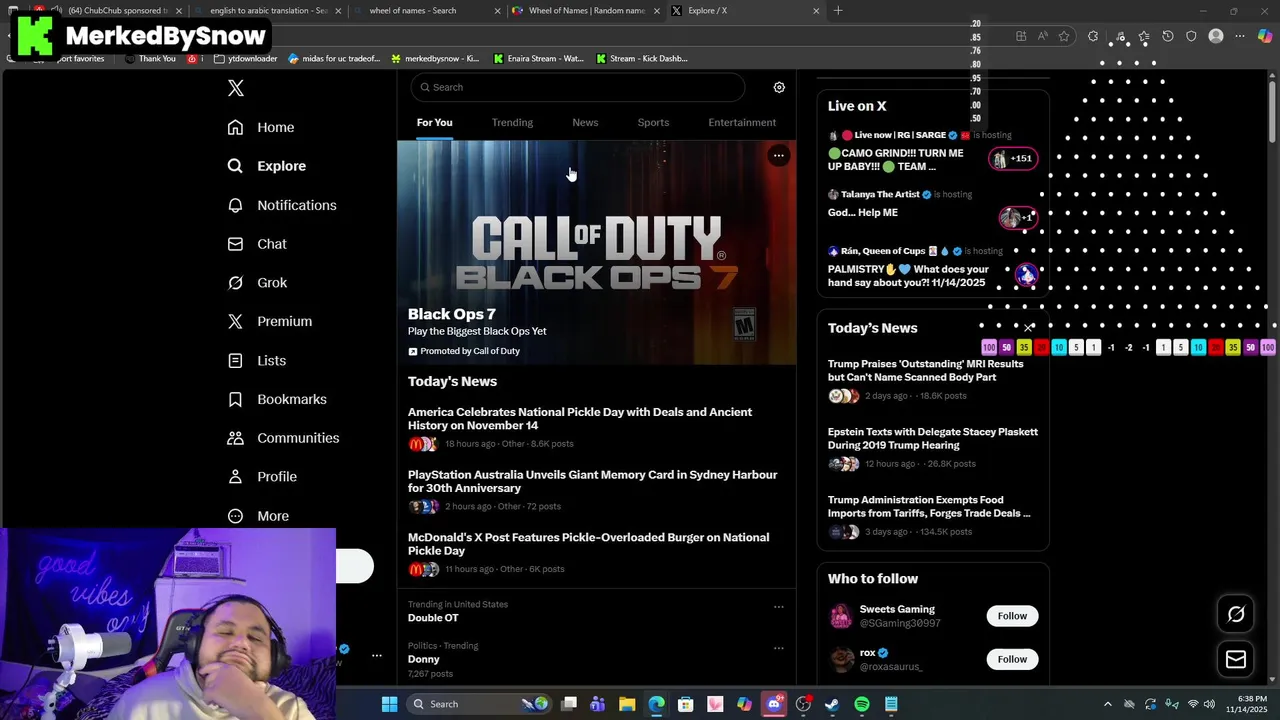1280x720 pixels.
Task: Open a new browser tab
Action: [838, 11]
